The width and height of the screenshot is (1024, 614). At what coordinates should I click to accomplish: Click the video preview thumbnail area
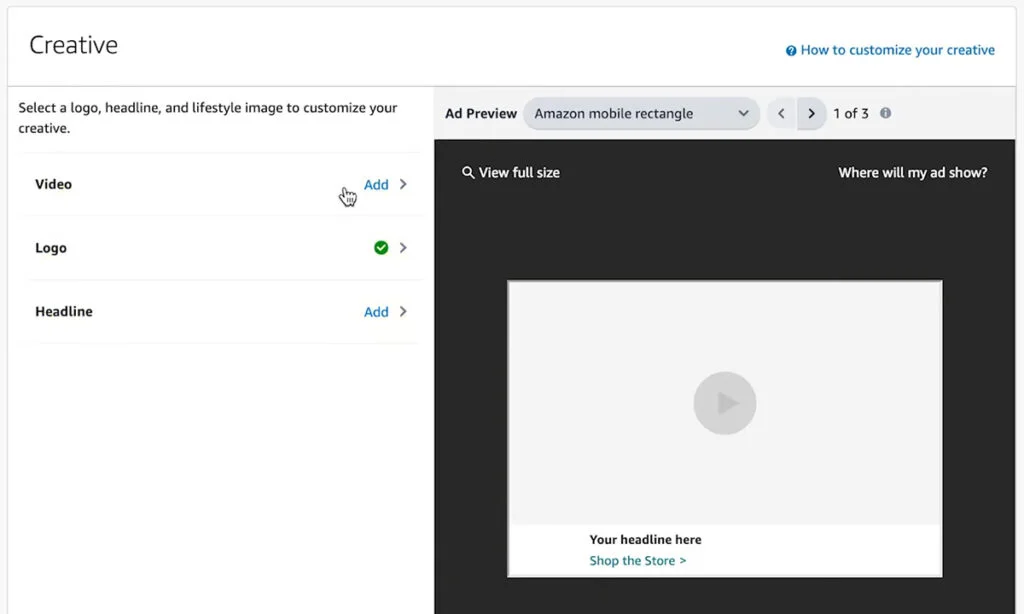point(724,403)
